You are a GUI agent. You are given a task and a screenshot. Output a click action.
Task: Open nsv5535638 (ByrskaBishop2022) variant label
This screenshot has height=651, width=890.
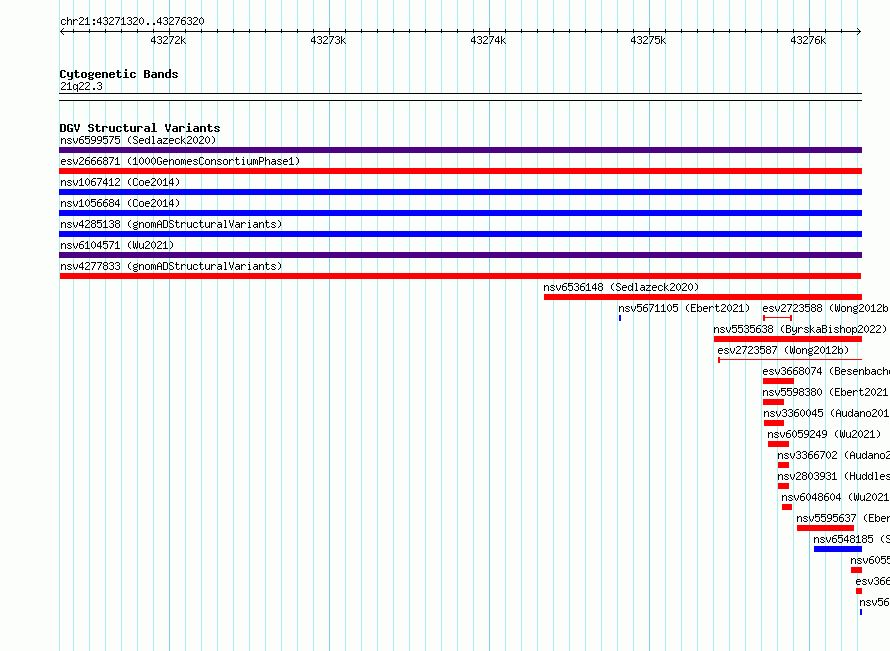pyautogui.click(x=800, y=329)
